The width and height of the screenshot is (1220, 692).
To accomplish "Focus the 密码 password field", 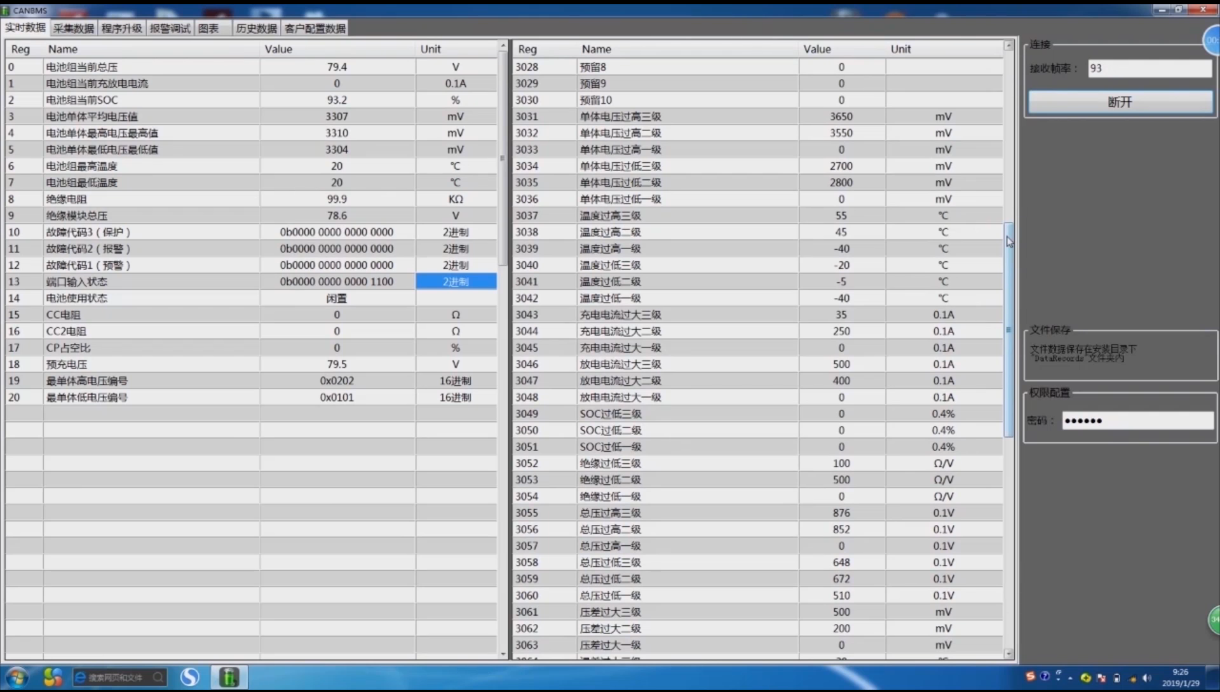I will coord(1137,421).
